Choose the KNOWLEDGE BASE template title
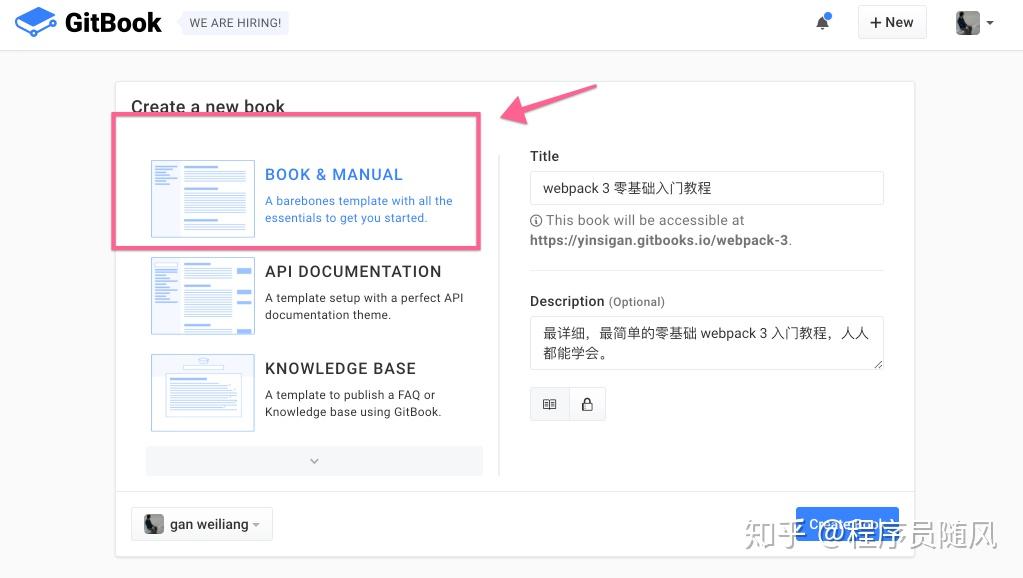The image size is (1023, 578). [x=340, y=369]
